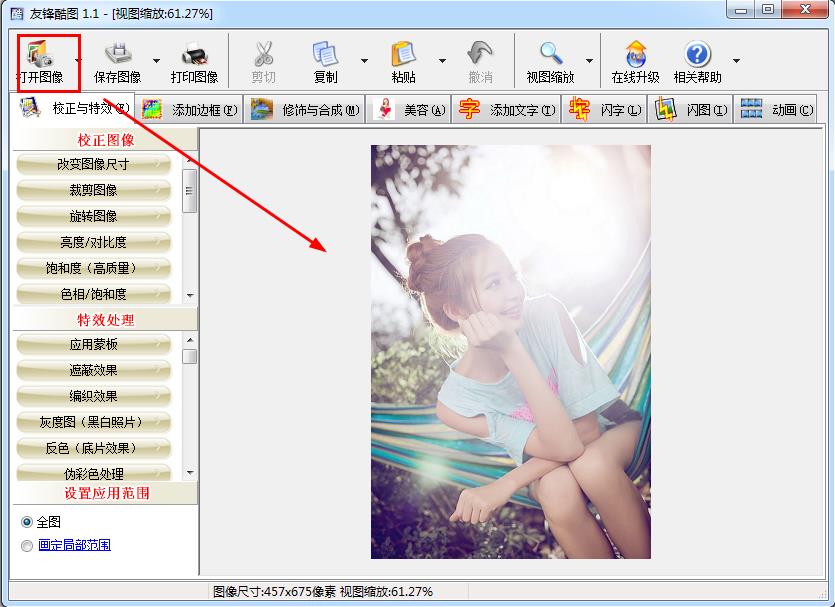Select the 全图 radio button
This screenshot has width=835, height=607.
pyautogui.click(x=27, y=522)
